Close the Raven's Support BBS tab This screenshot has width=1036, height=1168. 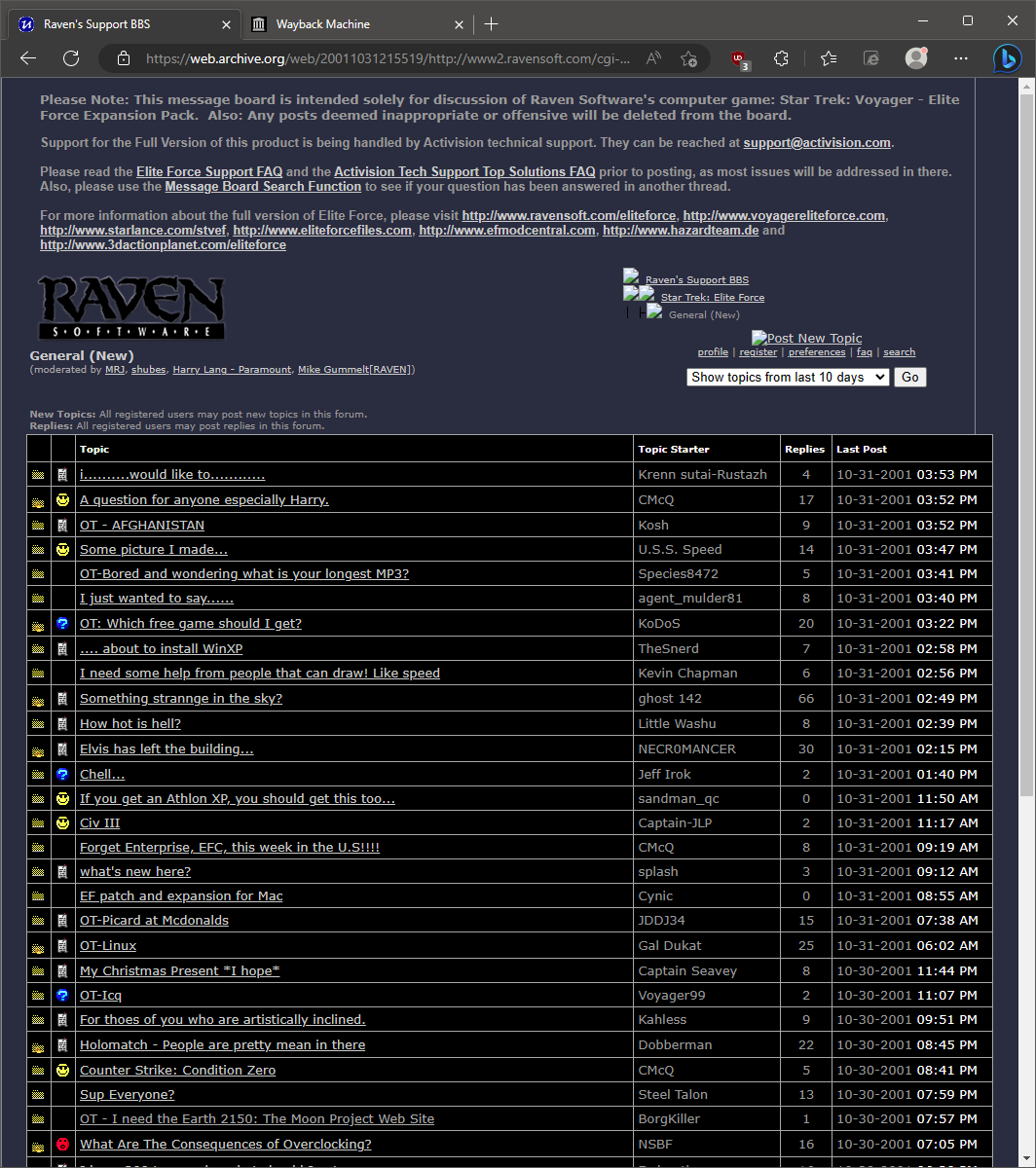pos(225,24)
